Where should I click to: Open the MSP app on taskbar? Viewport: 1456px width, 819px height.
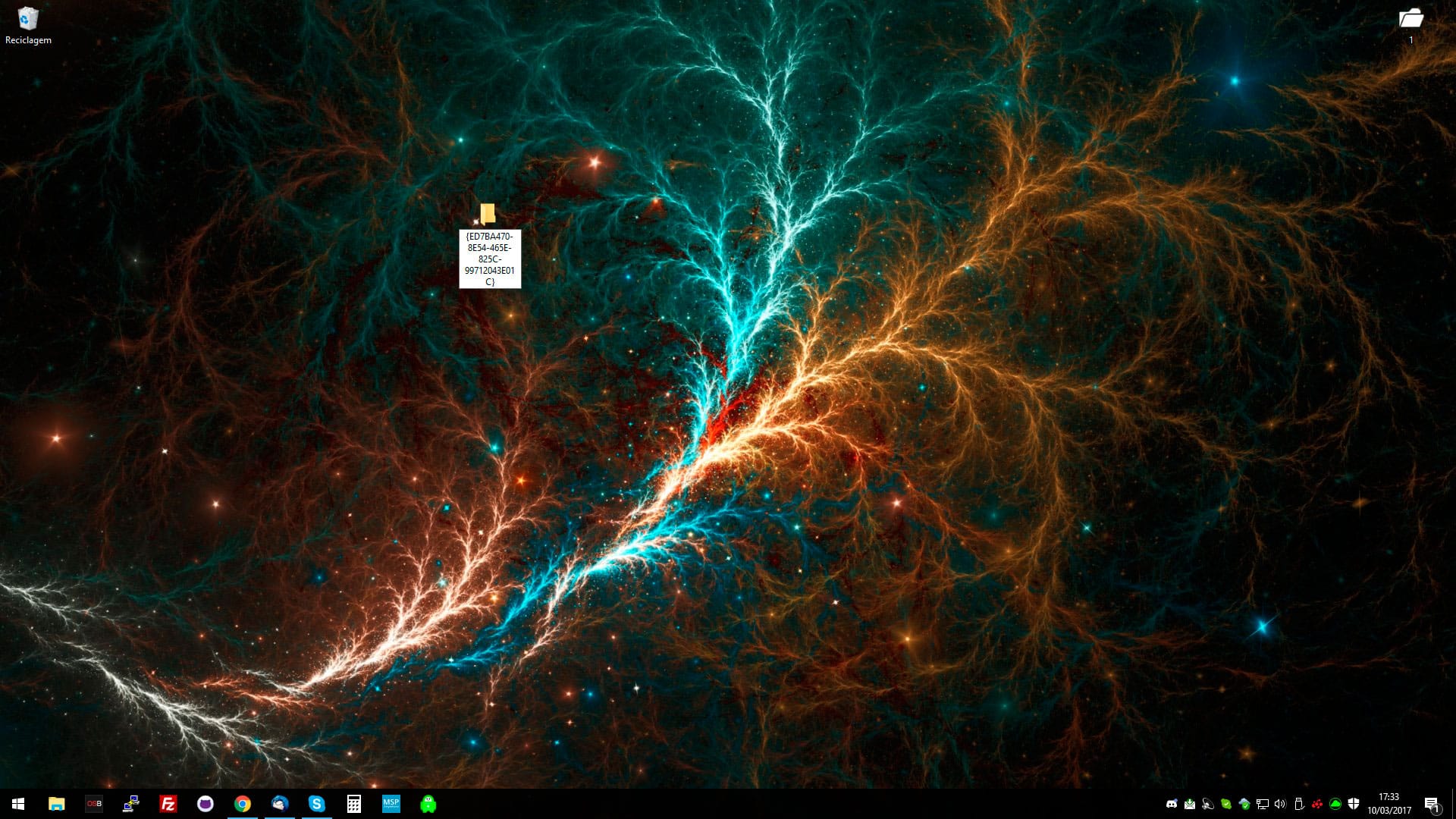coord(391,804)
